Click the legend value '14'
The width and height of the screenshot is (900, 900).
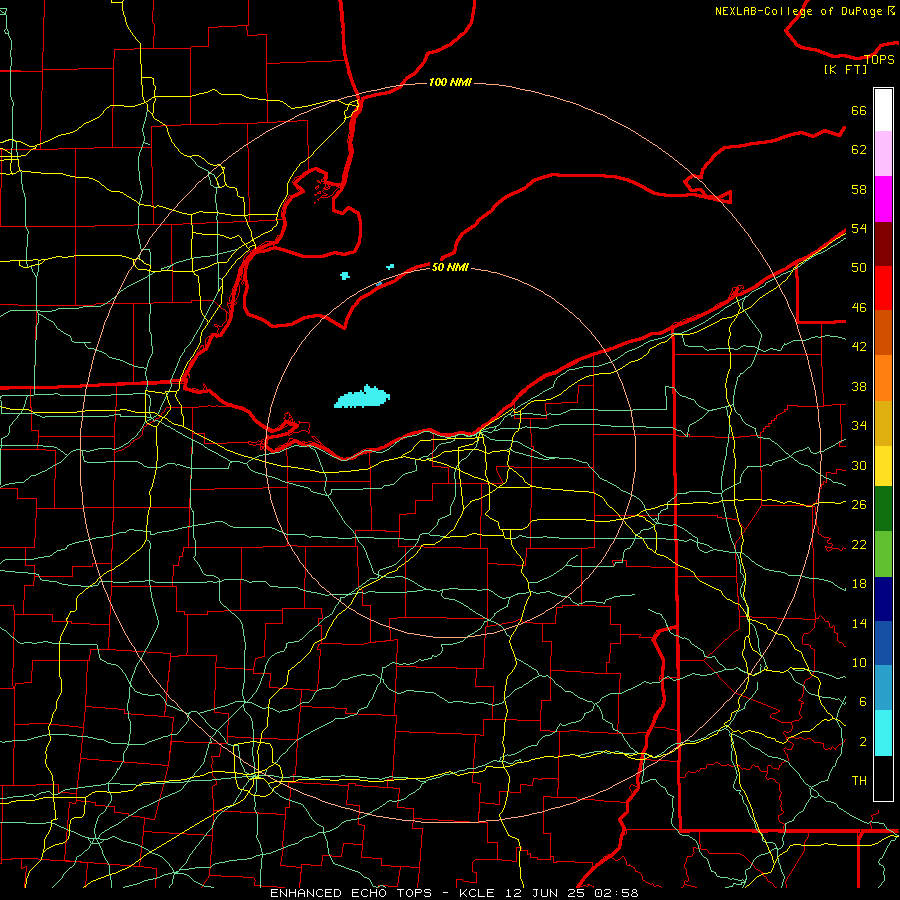click(859, 623)
